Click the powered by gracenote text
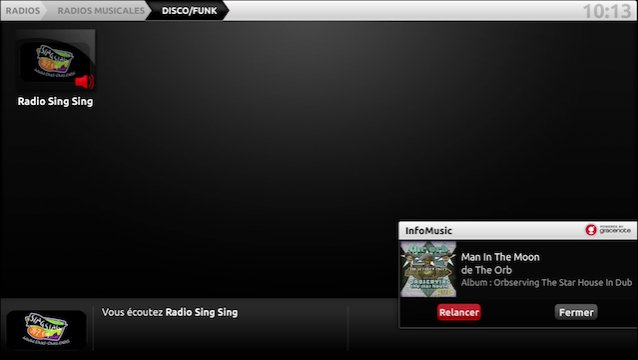The width and height of the screenshot is (638, 360). (615, 230)
